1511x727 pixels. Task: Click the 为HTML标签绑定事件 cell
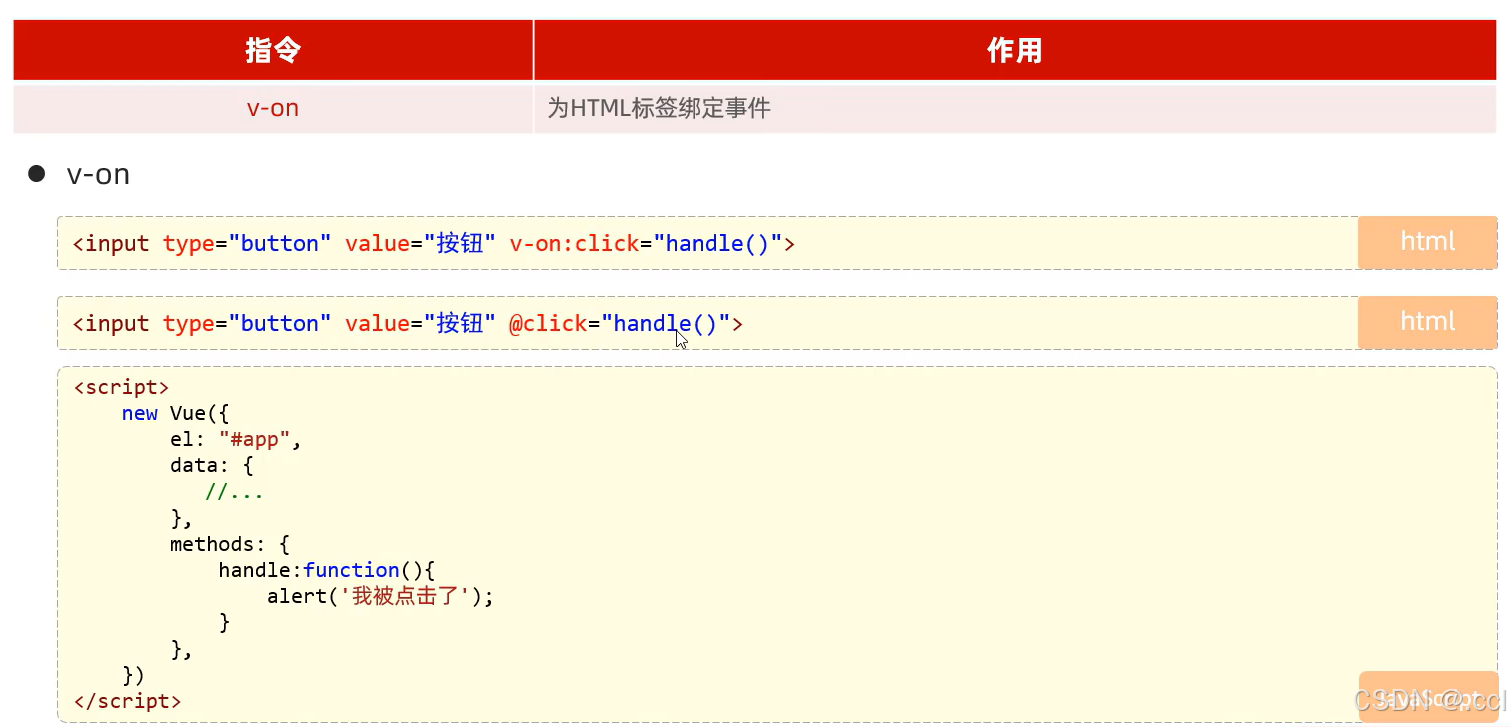1015,108
